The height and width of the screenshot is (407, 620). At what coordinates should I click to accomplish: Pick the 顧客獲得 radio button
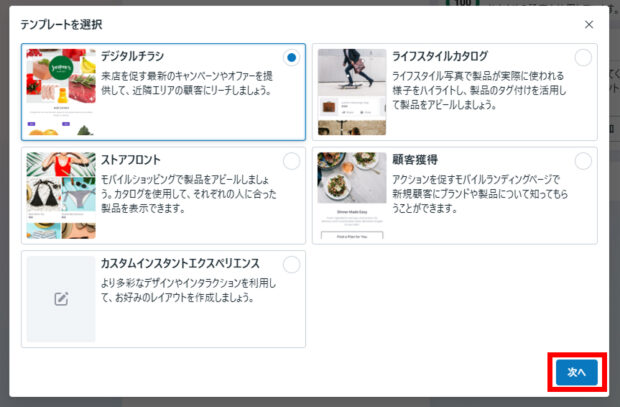(583, 161)
